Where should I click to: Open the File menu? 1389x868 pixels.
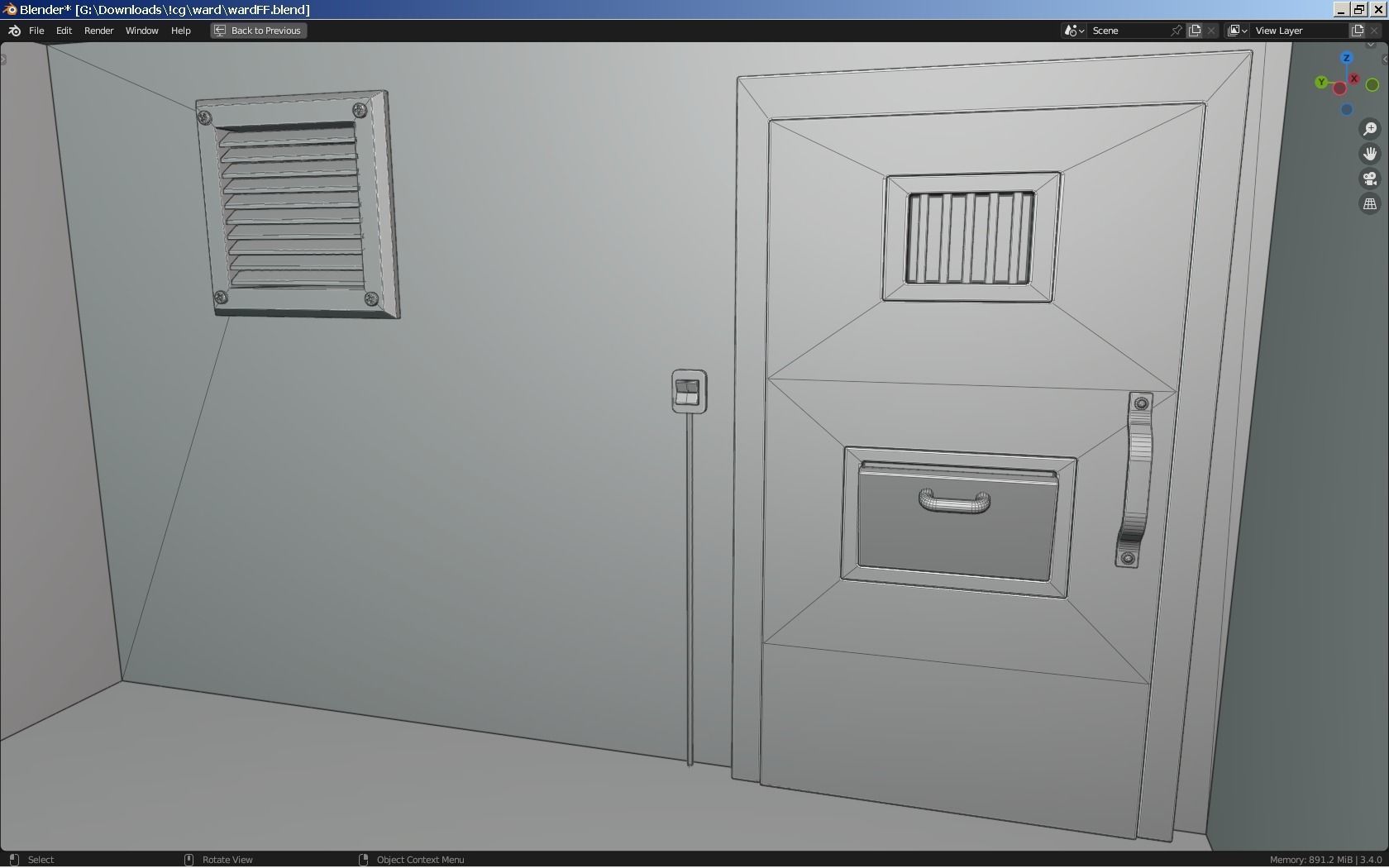36,31
